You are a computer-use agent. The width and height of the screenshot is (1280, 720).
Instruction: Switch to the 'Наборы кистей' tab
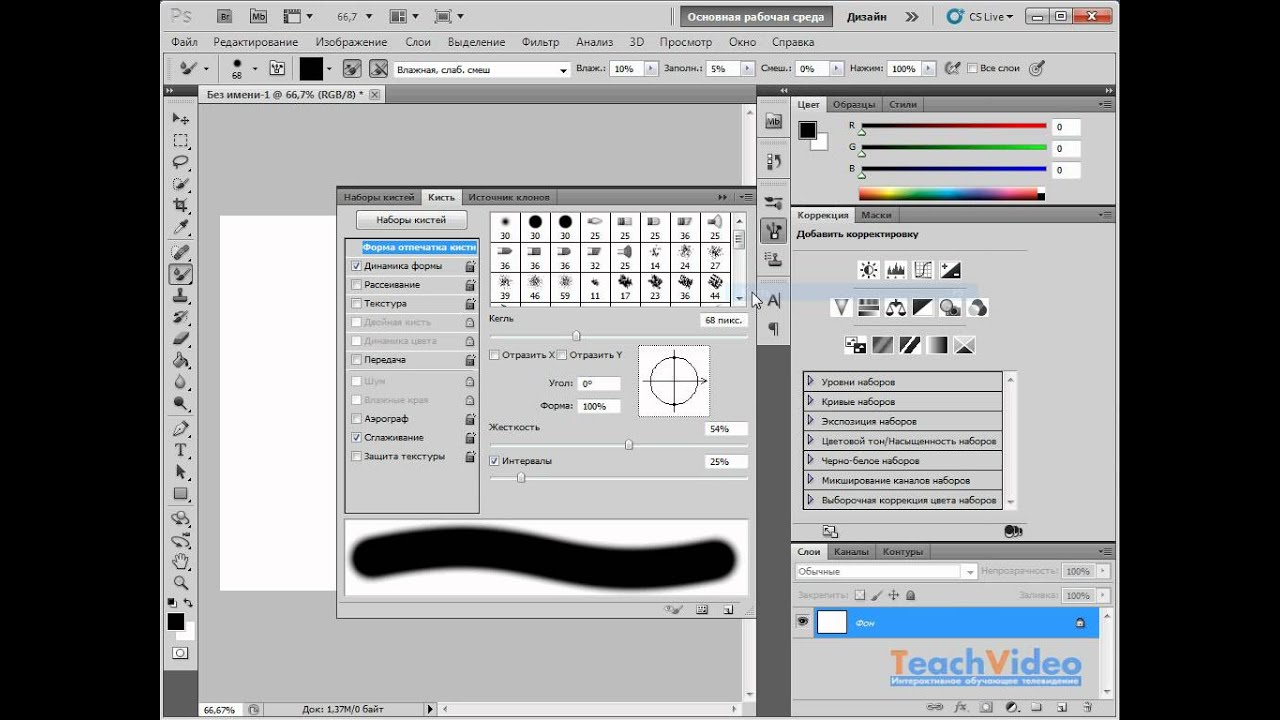click(x=379, y=197)
